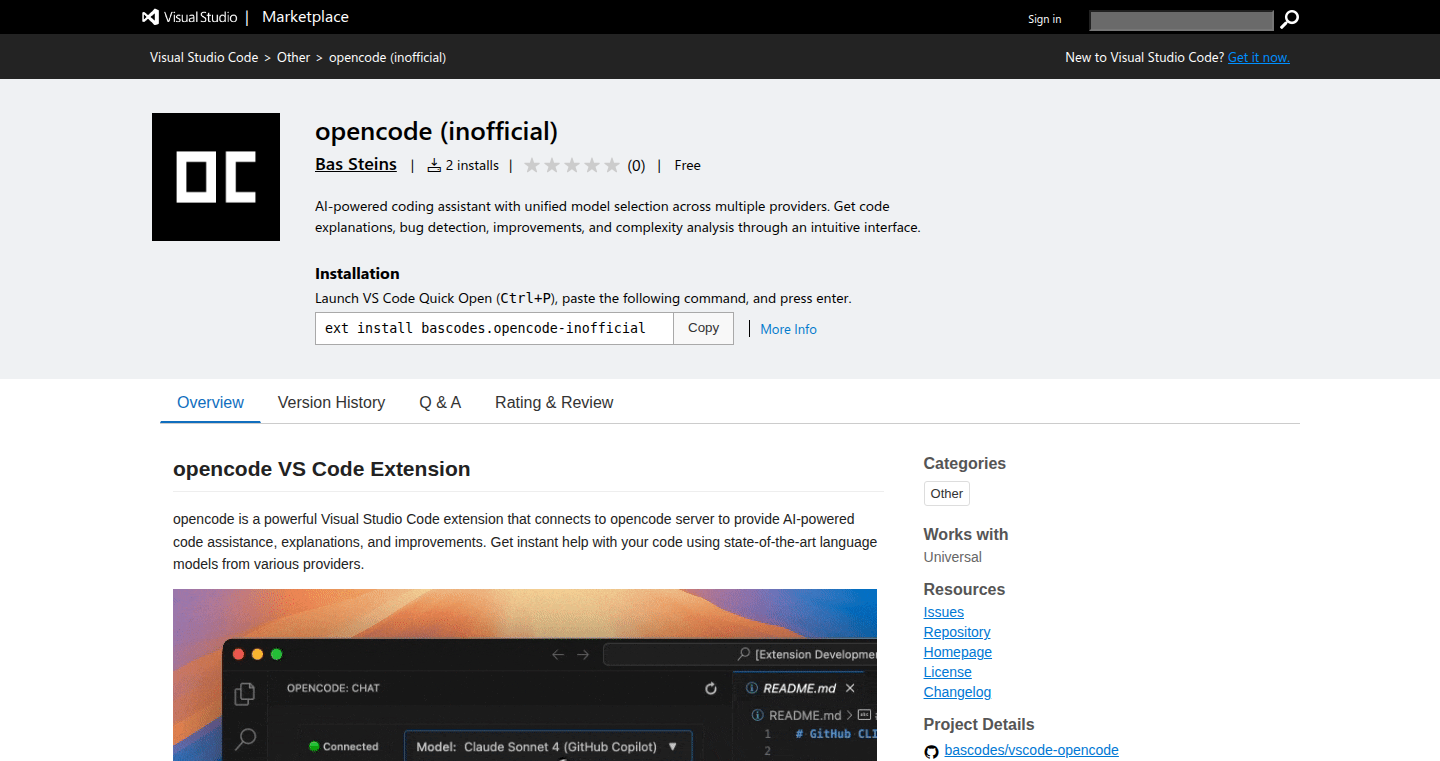Switch to the Version History tab
Screen dimensions: 1440x761
point(331,402)
